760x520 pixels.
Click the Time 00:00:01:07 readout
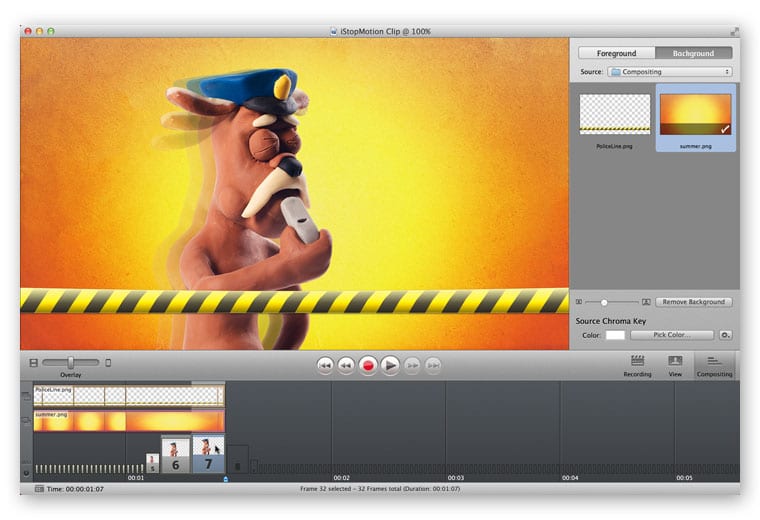[75, 489]
